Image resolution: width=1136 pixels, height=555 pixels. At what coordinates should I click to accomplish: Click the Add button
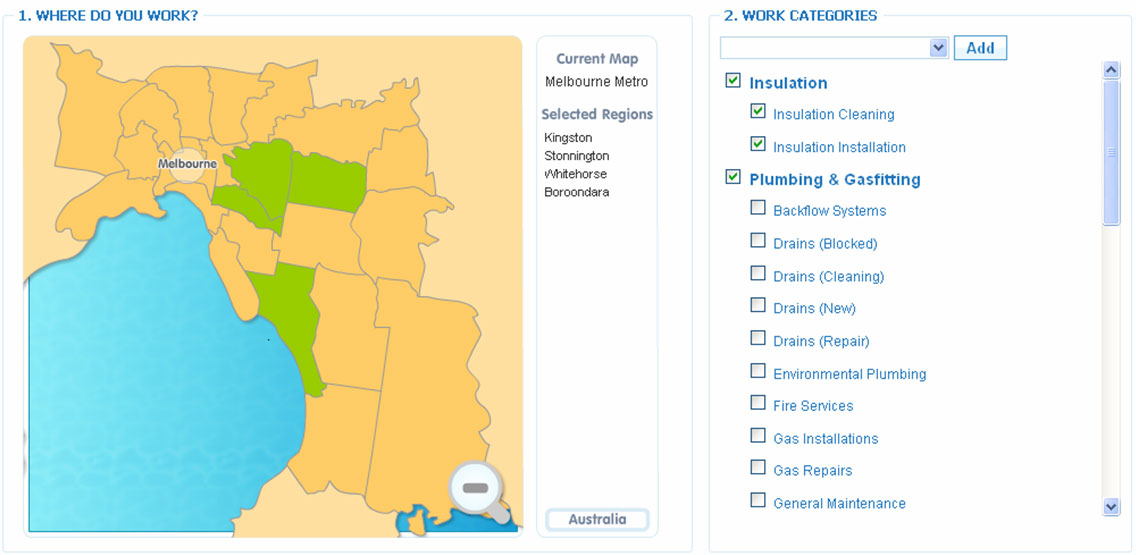980,48
